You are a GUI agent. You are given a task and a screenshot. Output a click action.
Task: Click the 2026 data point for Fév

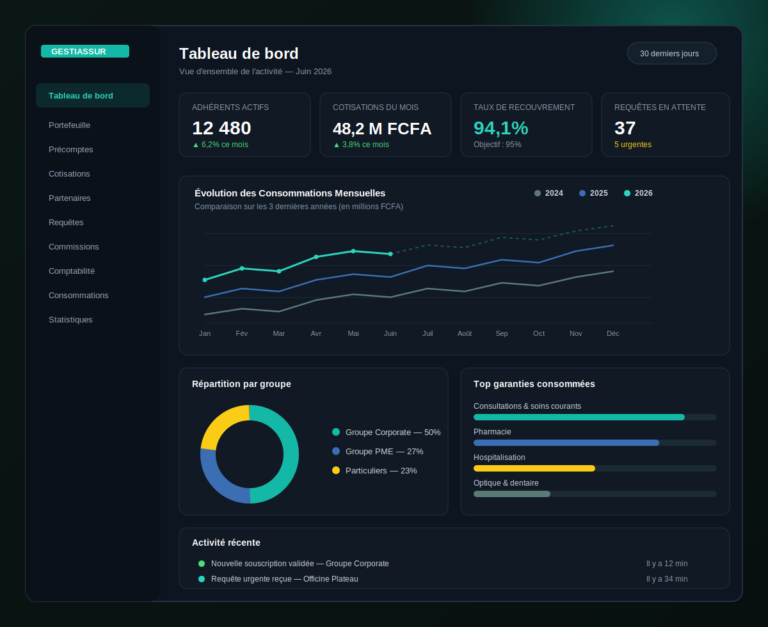[242, 268]
